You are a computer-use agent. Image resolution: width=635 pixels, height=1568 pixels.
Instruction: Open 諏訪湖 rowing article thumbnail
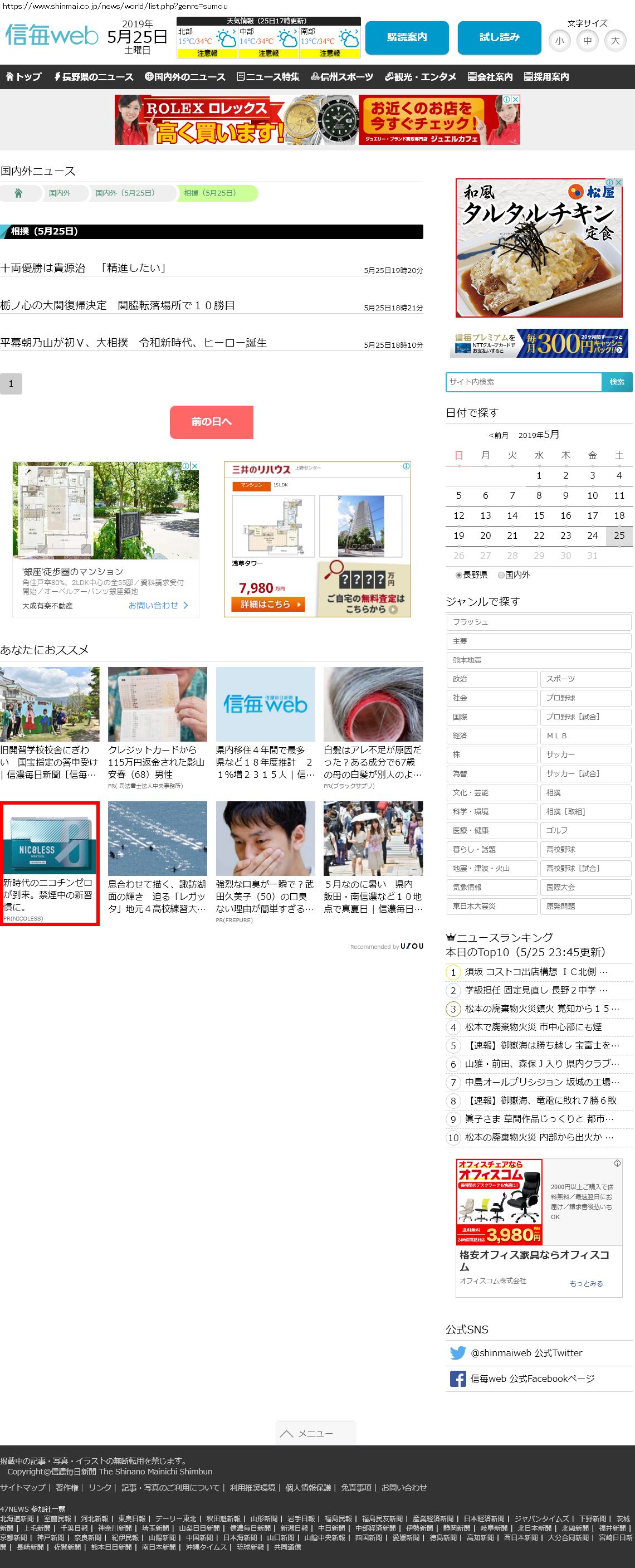tap(158, 838)
